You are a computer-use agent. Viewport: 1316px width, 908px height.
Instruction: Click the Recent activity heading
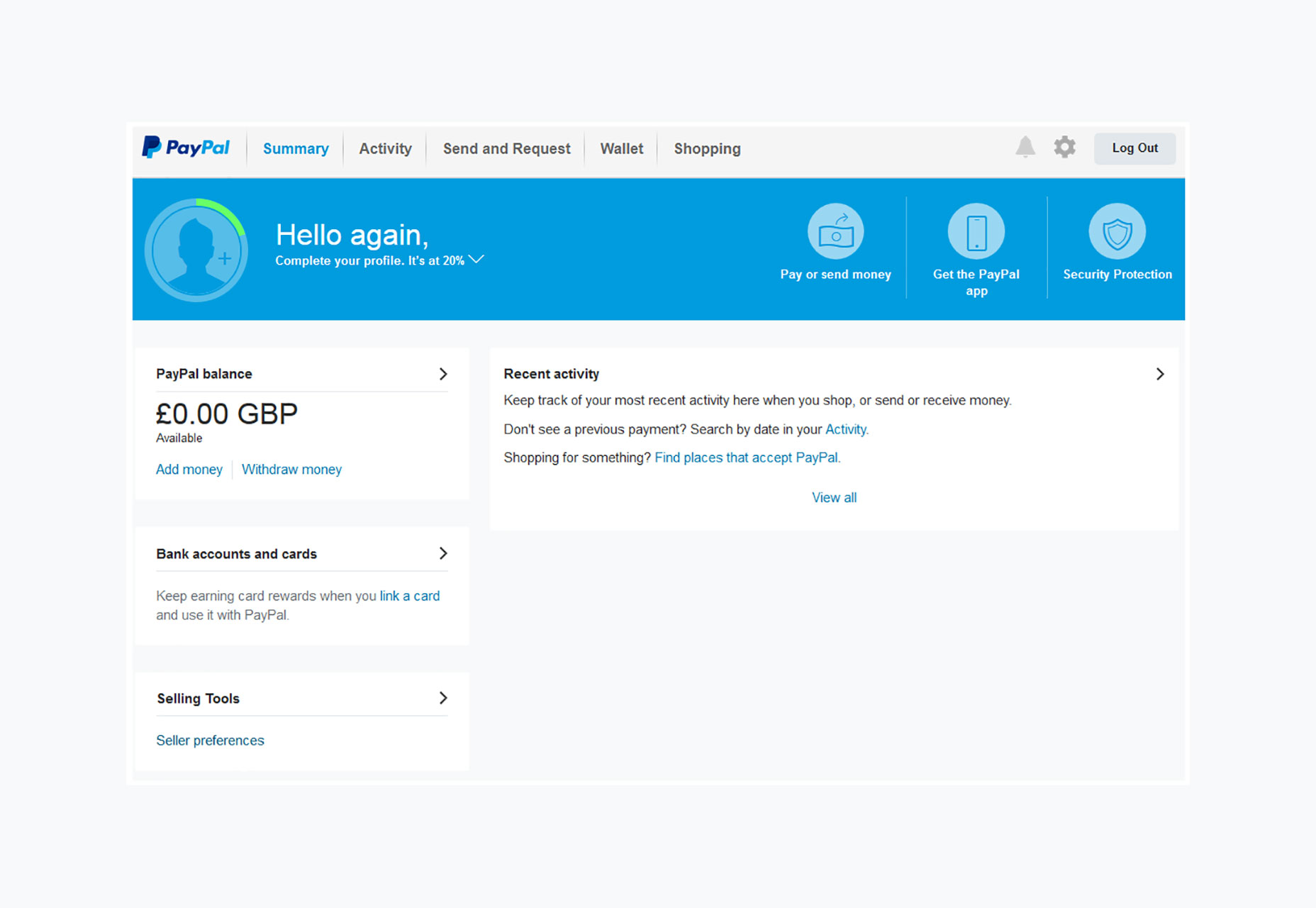click(551, 374)
